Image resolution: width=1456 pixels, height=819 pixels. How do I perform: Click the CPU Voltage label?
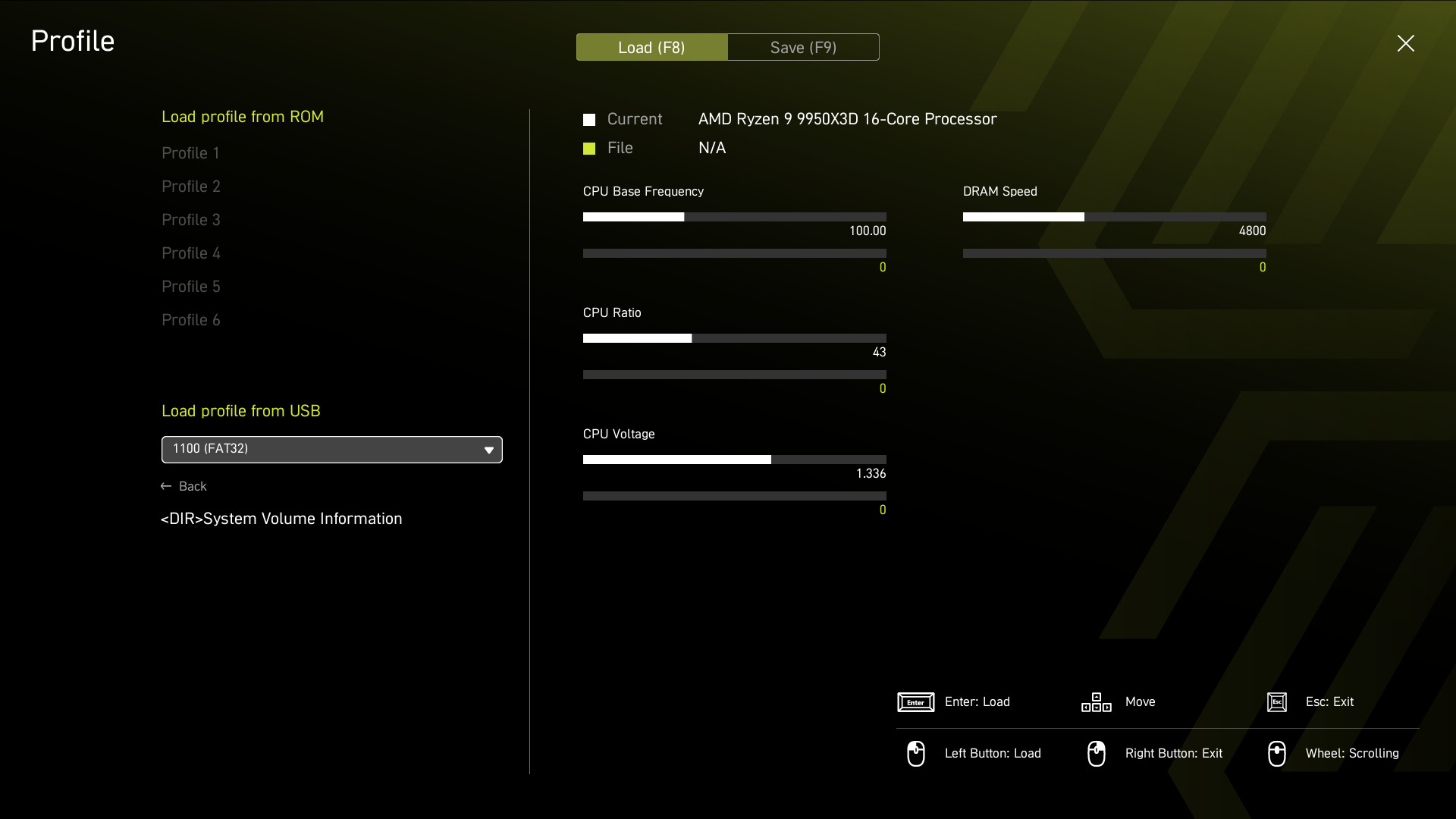click(x=619, y=435)
